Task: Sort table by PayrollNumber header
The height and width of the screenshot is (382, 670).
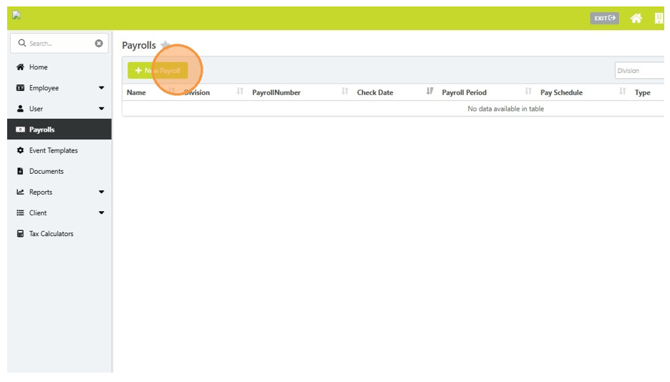Action: pyautogui.click(x=276, y=92)
